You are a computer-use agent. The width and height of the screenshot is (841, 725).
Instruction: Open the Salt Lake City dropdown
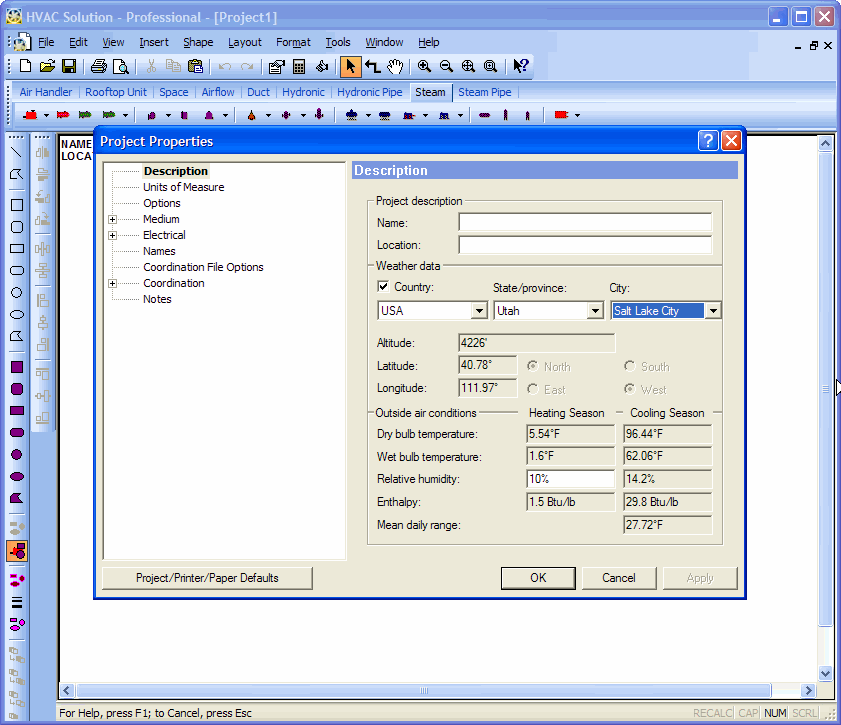pos(713,310)
